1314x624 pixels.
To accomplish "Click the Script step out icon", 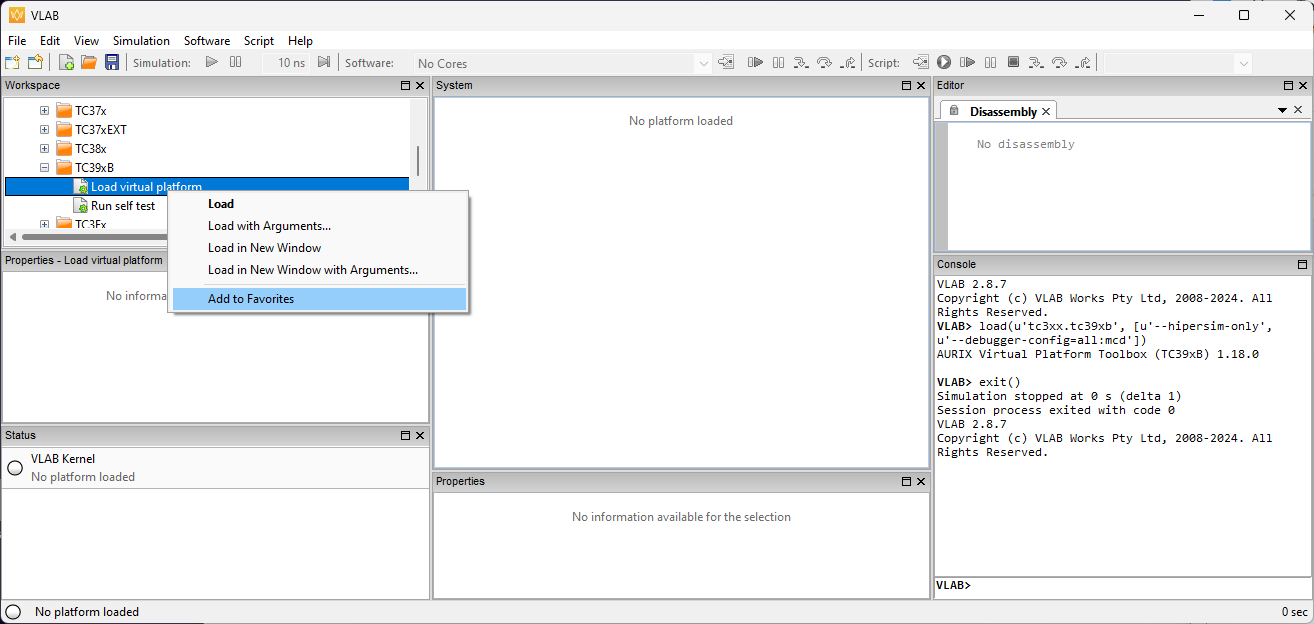I will tap(1084, 62).
